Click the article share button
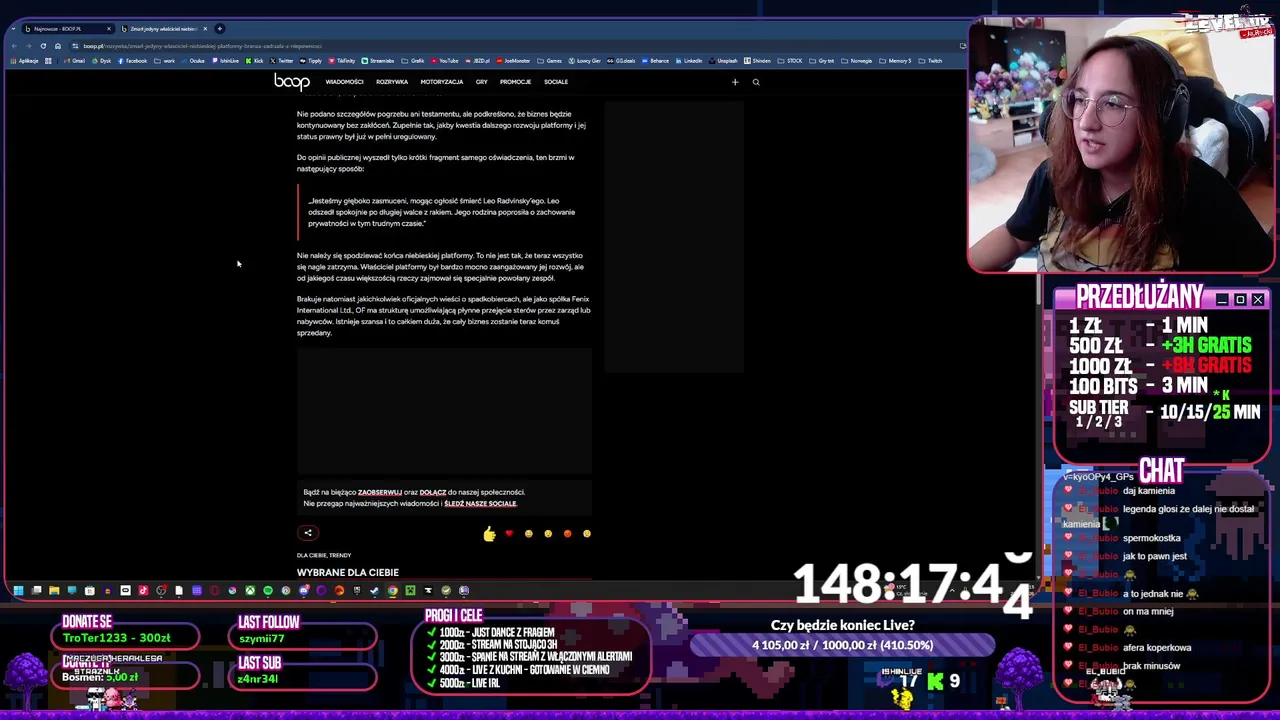Viewport: 1280px width, 720px height. coord(308,533)
